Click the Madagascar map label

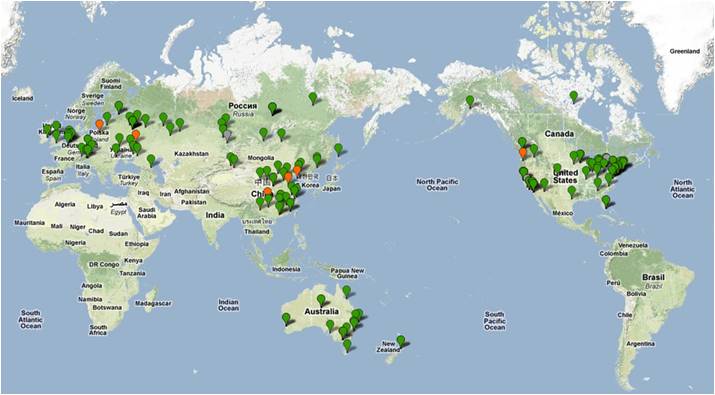pyautogui.click(x=153, y=303)
